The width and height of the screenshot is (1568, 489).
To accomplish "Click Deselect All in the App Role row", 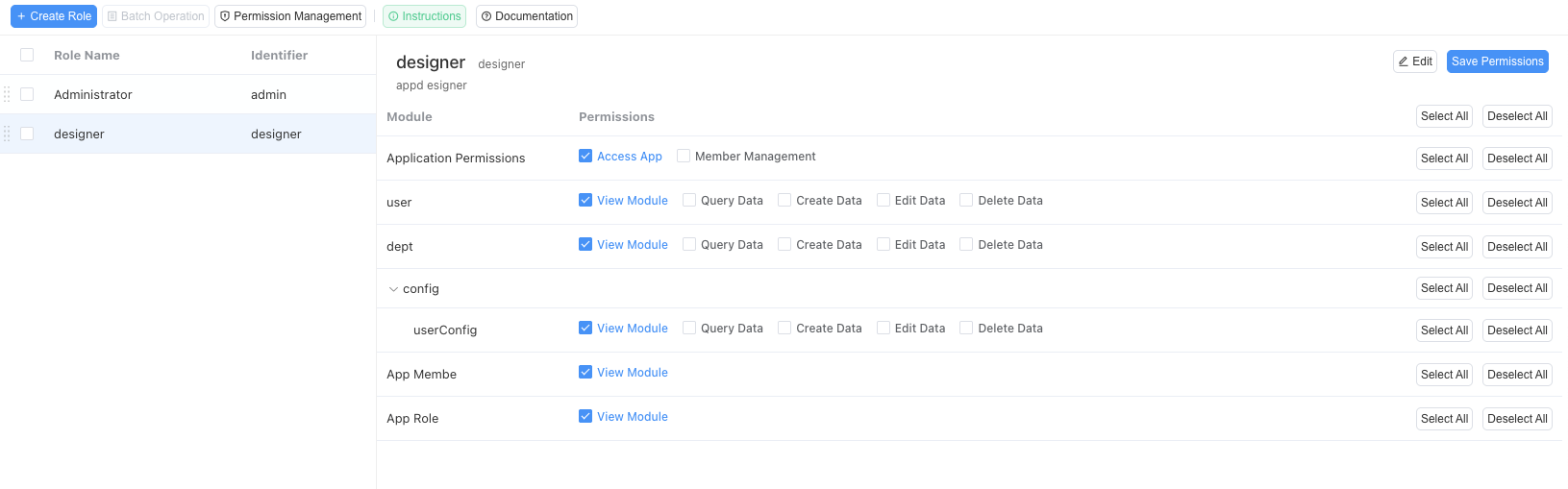I will tap(1517, 419).
